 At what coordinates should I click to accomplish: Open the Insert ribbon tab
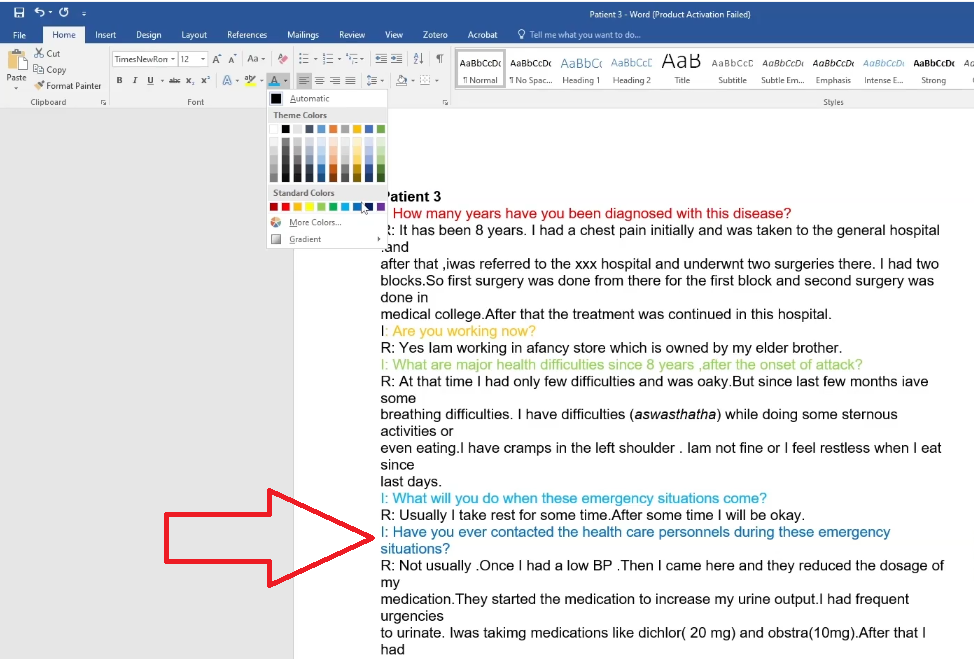click(105, 35)
